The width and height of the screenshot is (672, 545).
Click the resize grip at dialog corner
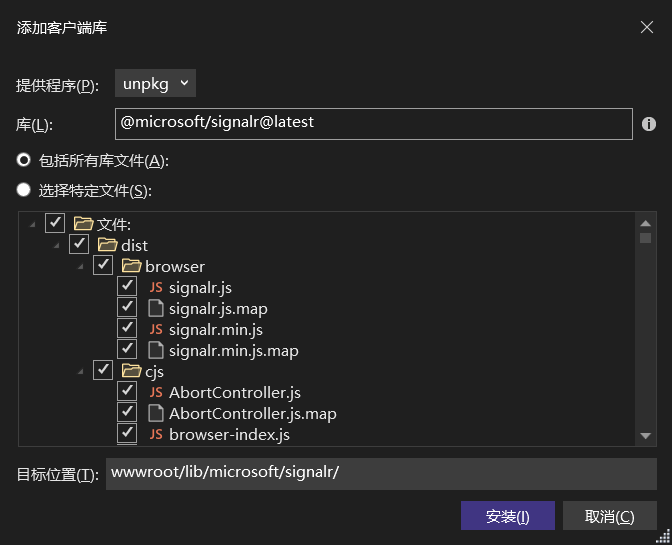pyautogui.click(x=663, y=536)
